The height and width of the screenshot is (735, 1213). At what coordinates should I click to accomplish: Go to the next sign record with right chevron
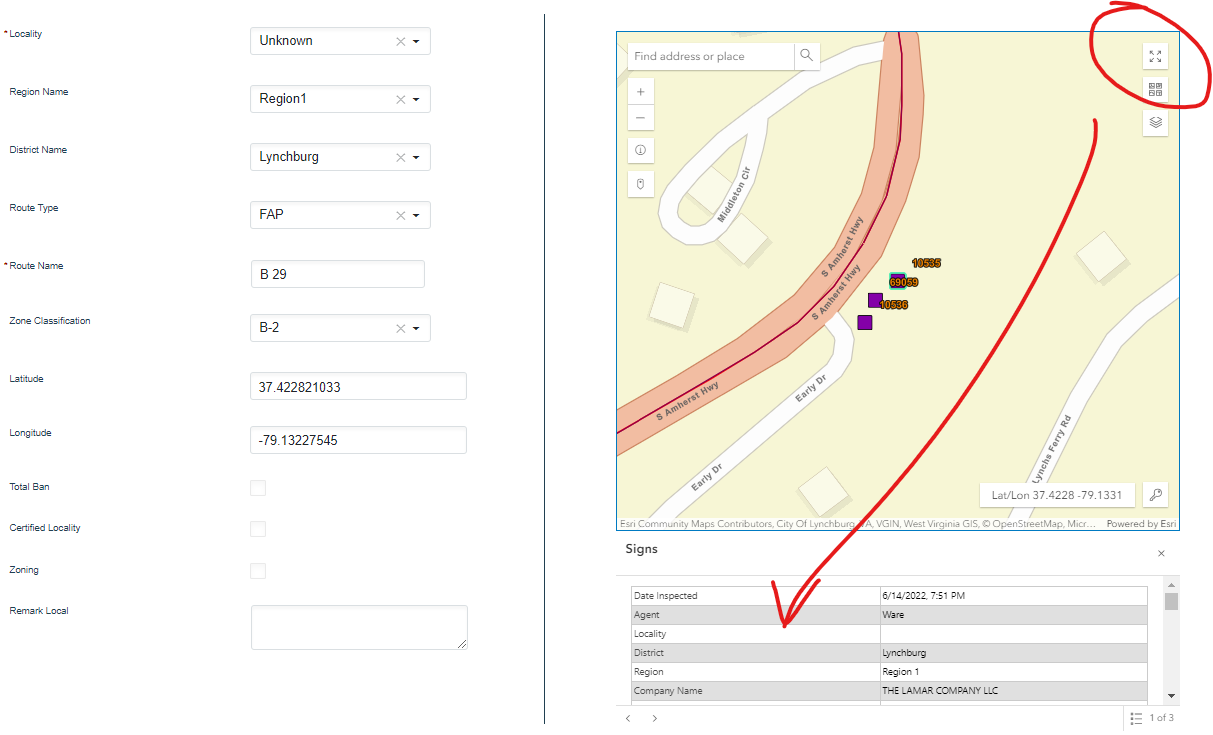(654, 718)
